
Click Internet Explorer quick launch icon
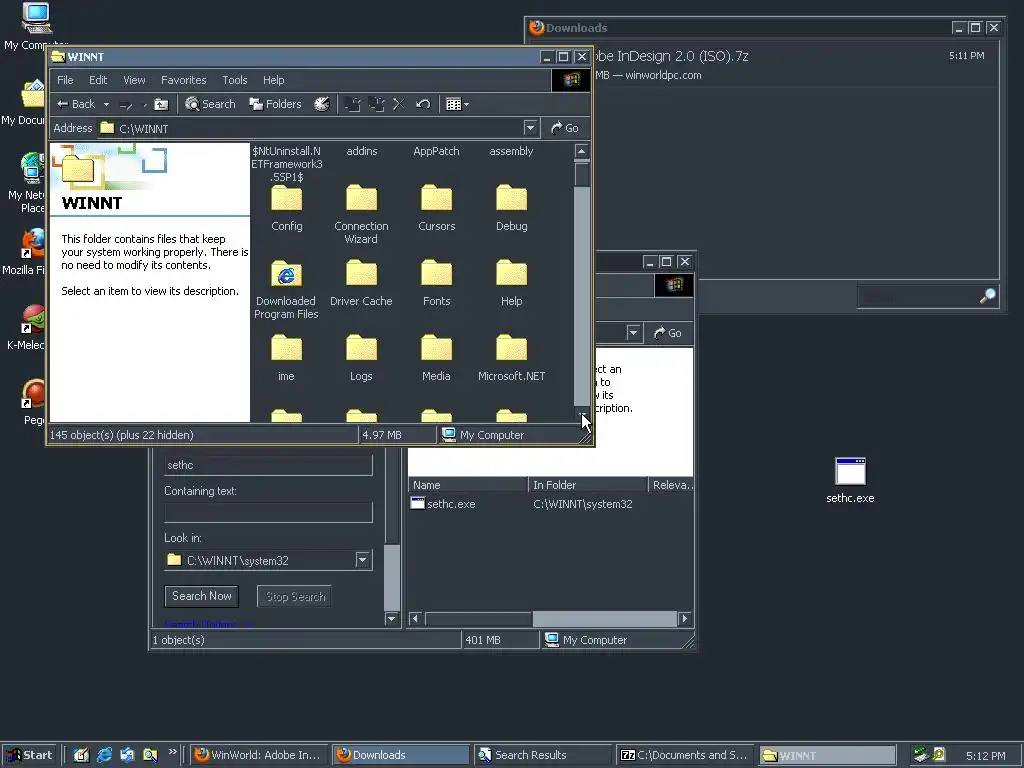tap(104, 755)
